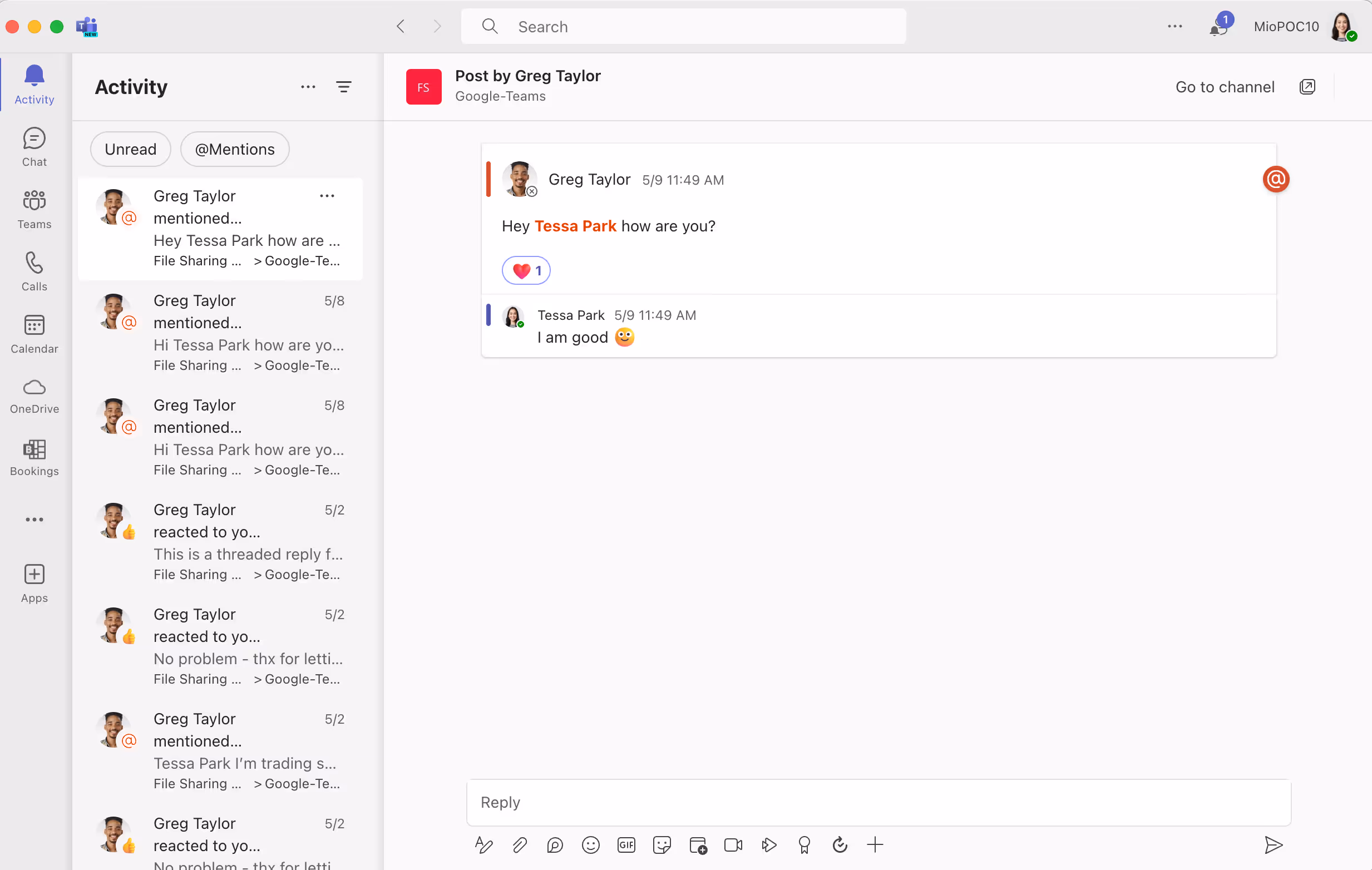The image size is (1372, 870).
Task: Expand more apps ellipsis in left sidebar
Action: 34,520
